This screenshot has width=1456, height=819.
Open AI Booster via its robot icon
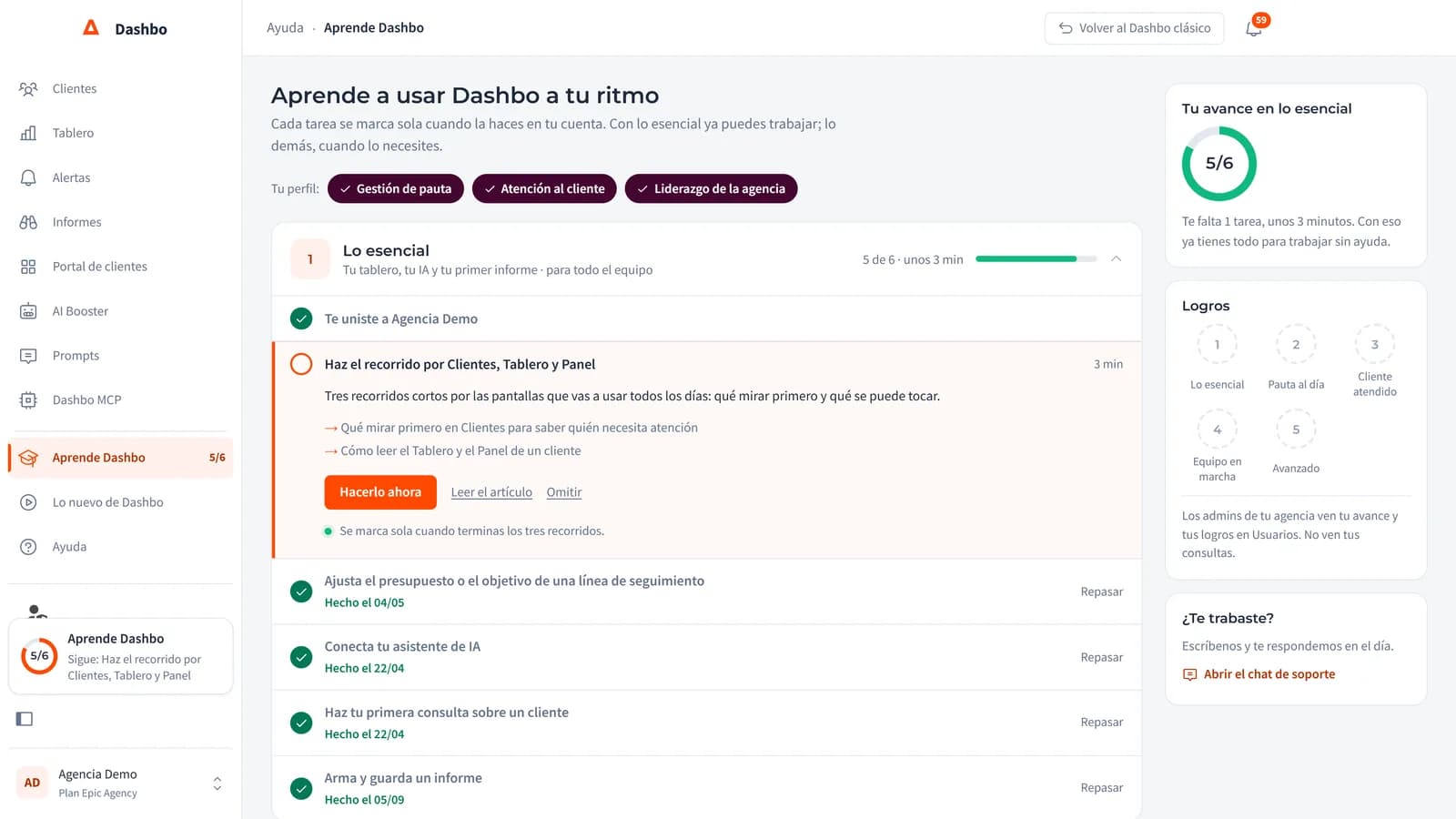pyautogui.click(x=28, y=311)
